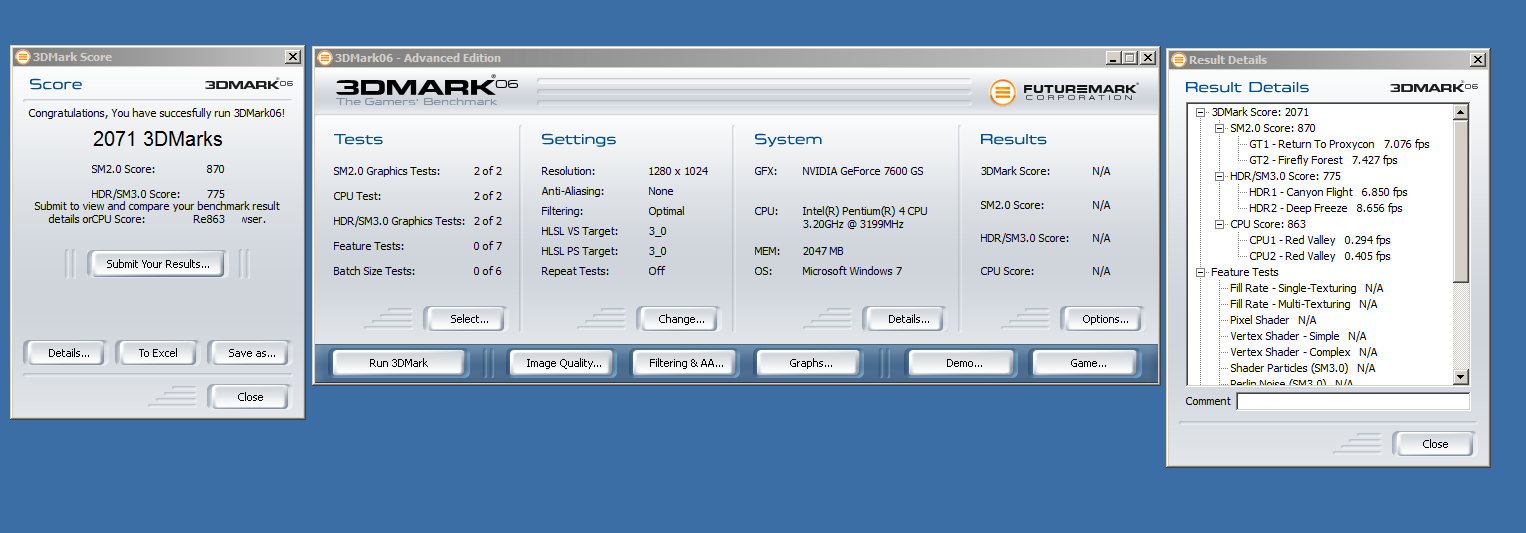Viewport: 1526px width, 533px height.
Task: Collapse the Feature Tests tree node
Action: pos(1200,272)
